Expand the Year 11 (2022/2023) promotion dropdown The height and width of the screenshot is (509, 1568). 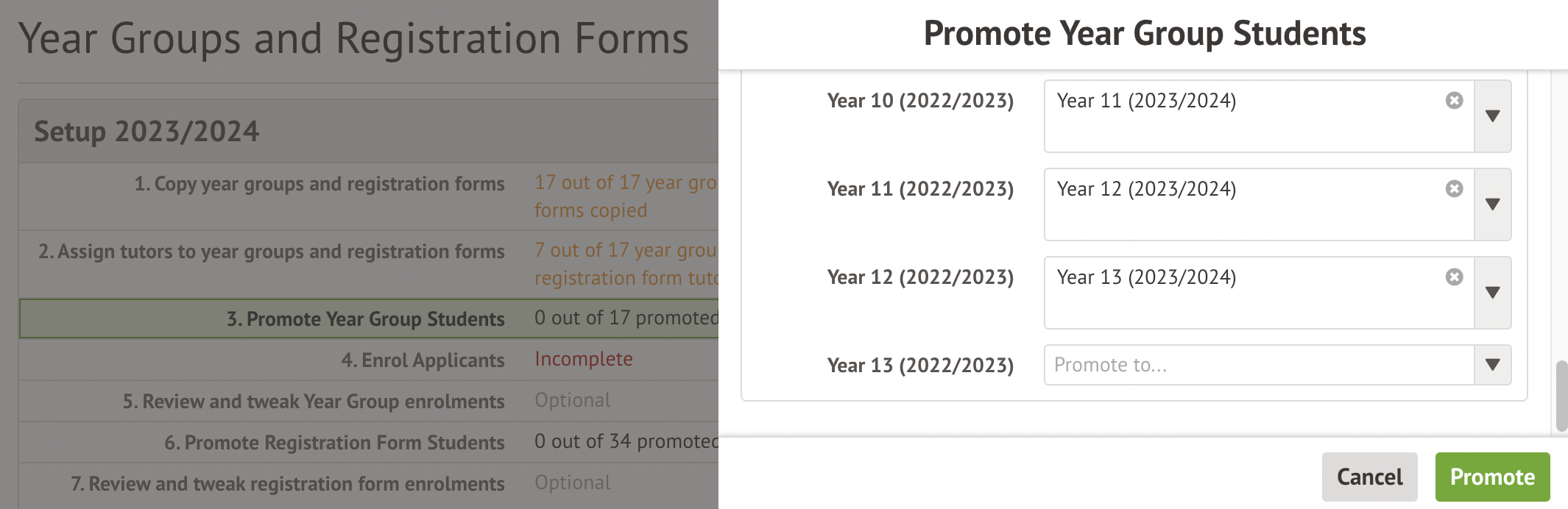1492,204
